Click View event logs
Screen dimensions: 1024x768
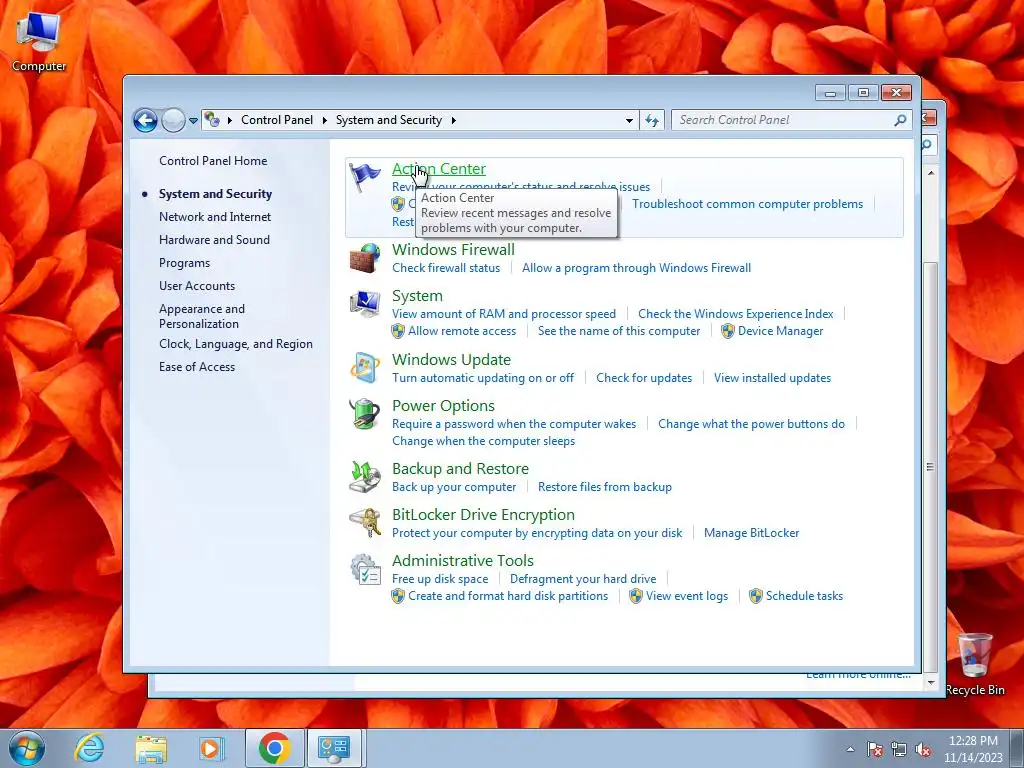click(686, 596)
